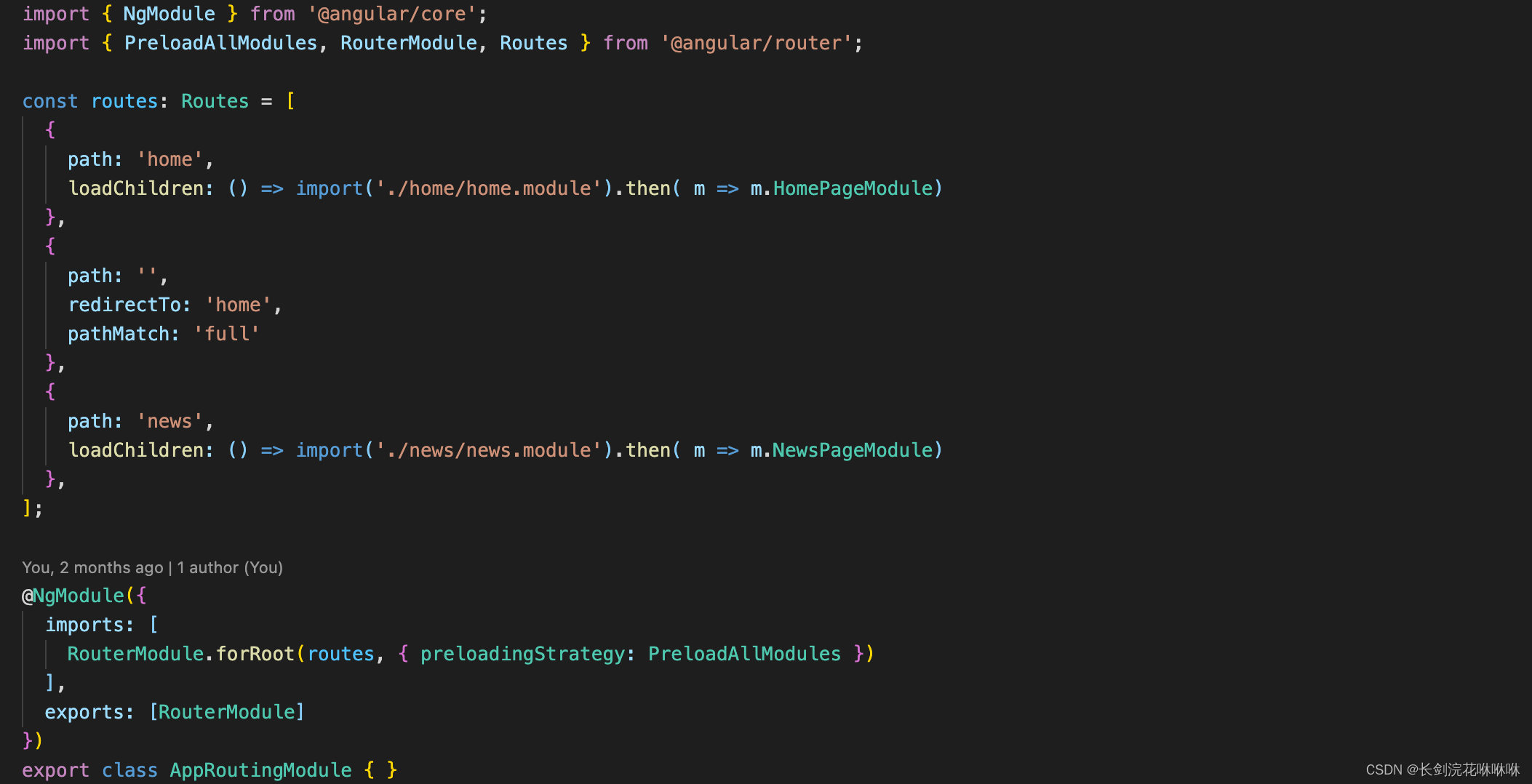The height and width of the screenshot is (784, 1532).
Task: Click the 'imports' property in NgModule
Action: (x=84, y=625)
